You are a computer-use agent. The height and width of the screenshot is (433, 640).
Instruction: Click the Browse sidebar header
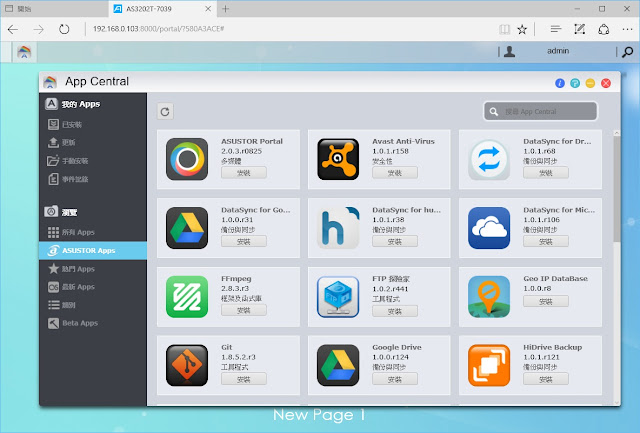pos(61,212)
